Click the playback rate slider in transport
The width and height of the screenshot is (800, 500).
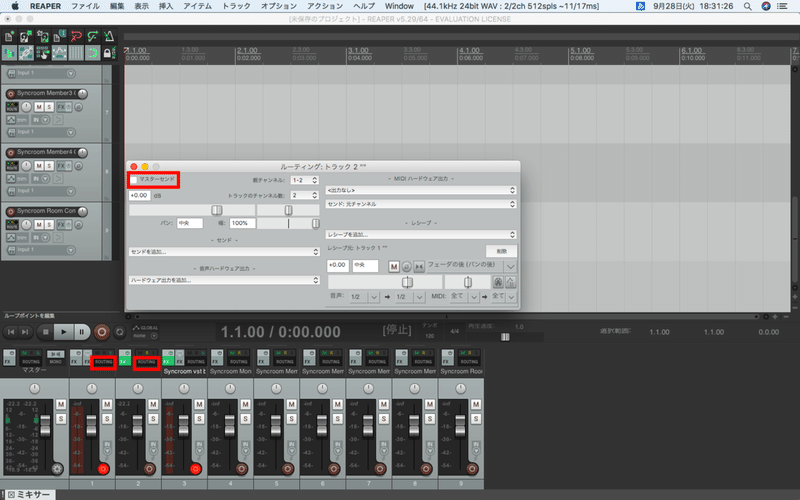[x=505, y=337]
